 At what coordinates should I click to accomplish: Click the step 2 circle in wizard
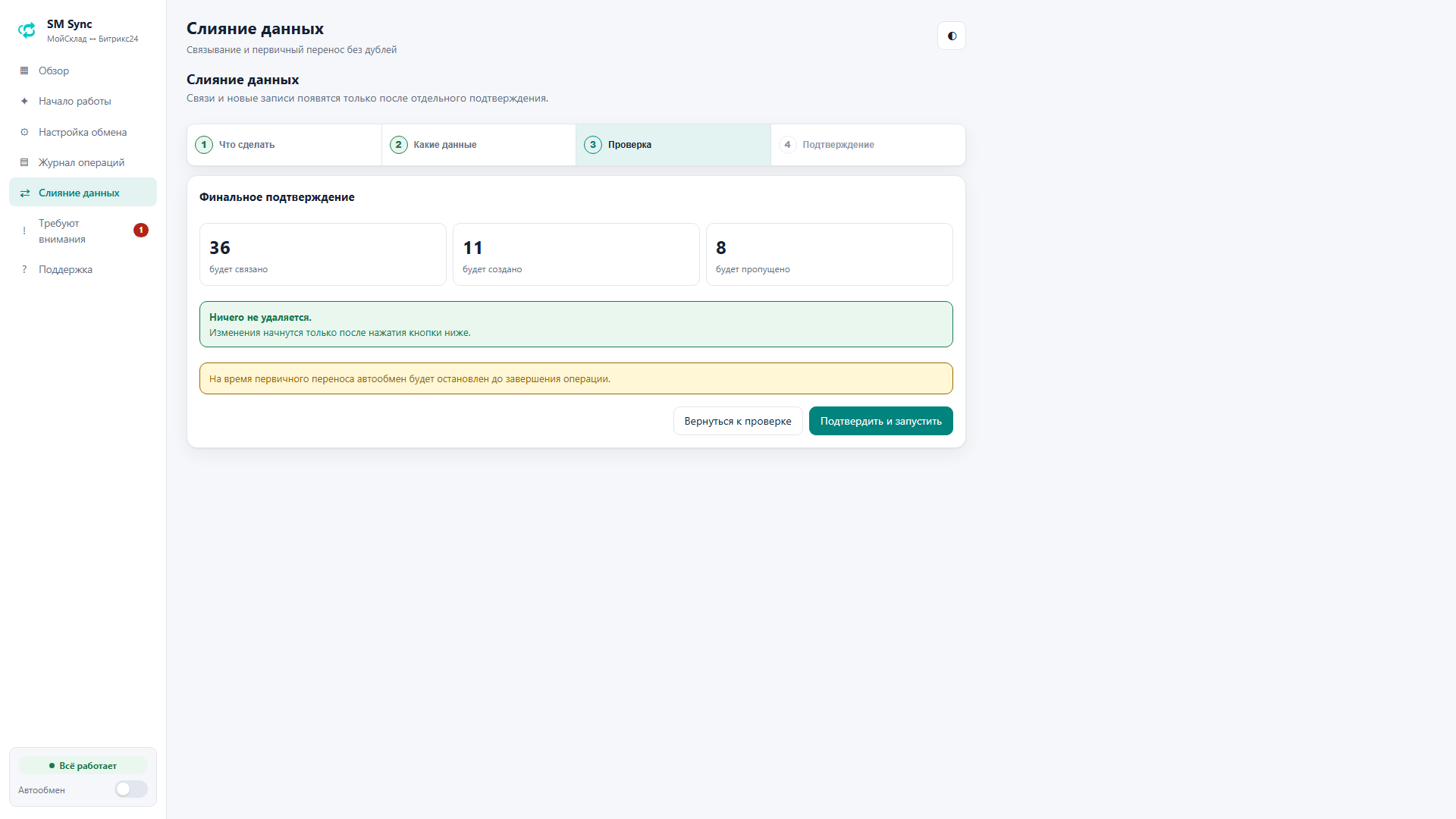point(399,145)
